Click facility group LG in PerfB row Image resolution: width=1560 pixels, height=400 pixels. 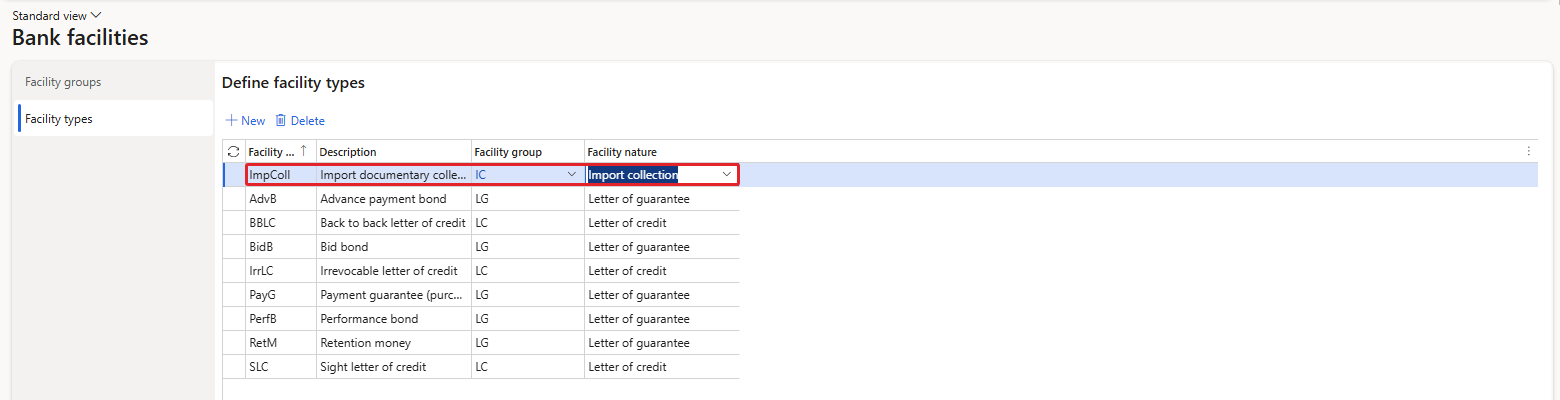point(528,319)
